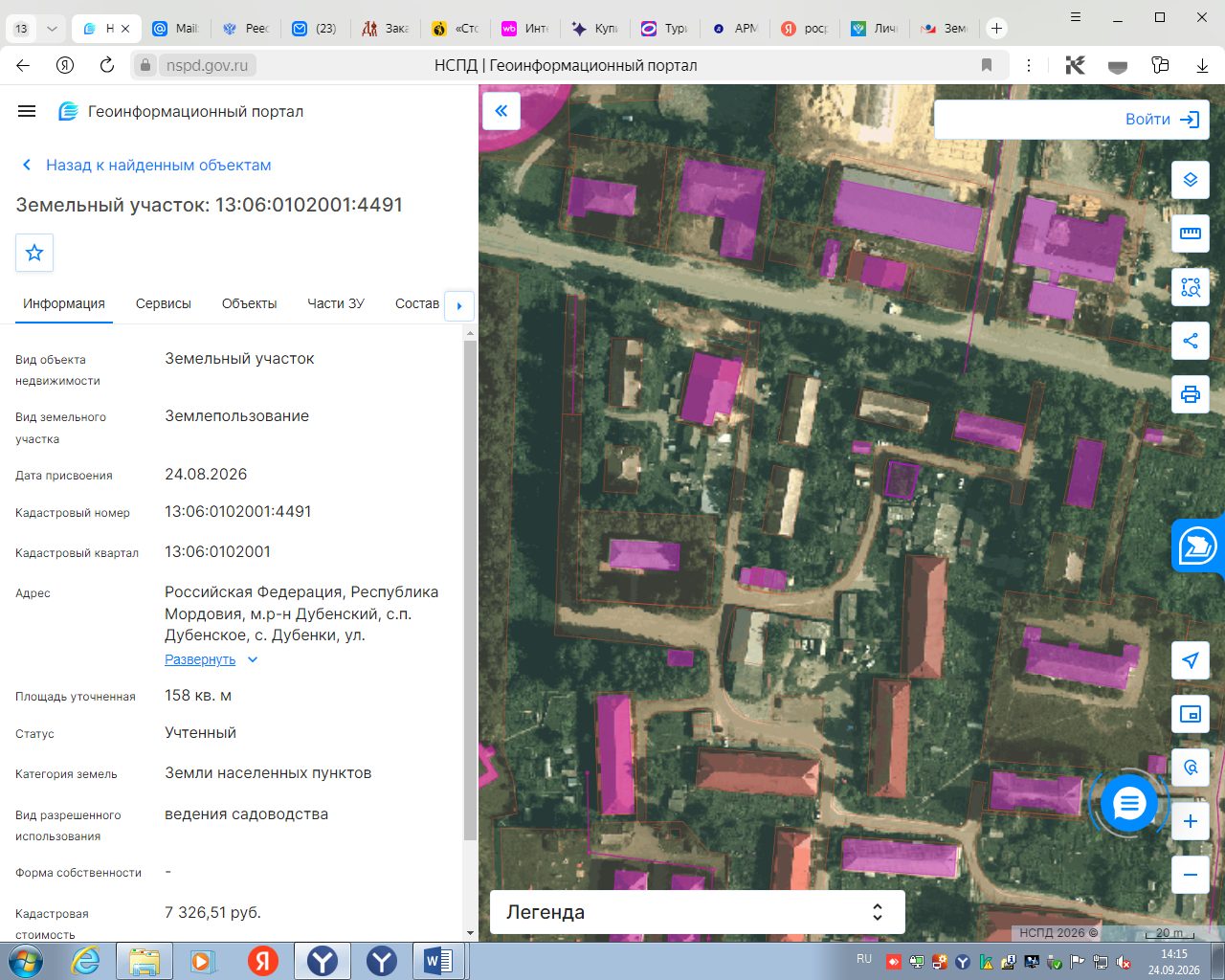
Task: Open the map object search tool
Action: pyautogui.click(x=1191, y=768)
